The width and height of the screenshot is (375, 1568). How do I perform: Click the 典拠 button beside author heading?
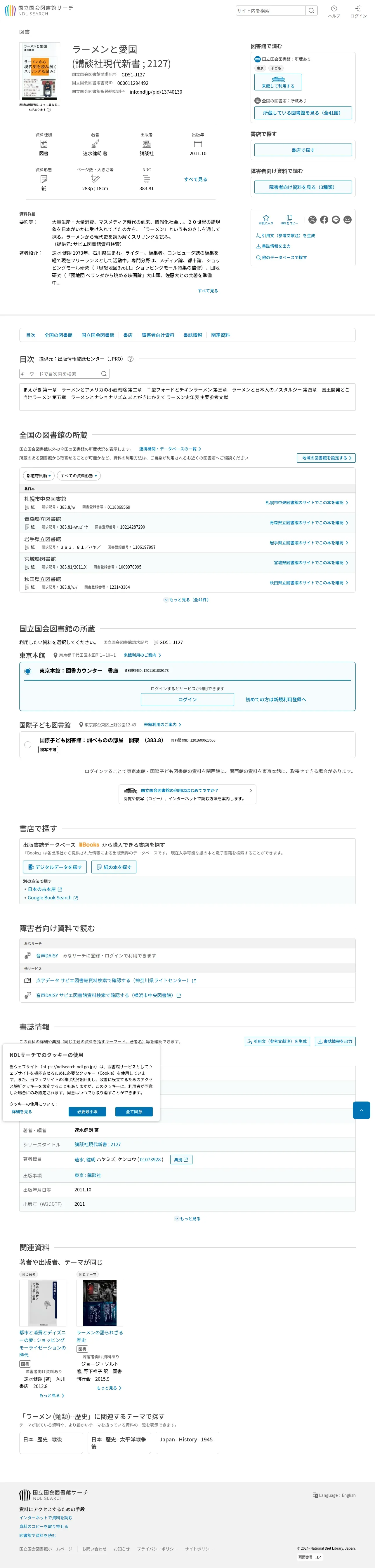click(x=181, y=1160)
